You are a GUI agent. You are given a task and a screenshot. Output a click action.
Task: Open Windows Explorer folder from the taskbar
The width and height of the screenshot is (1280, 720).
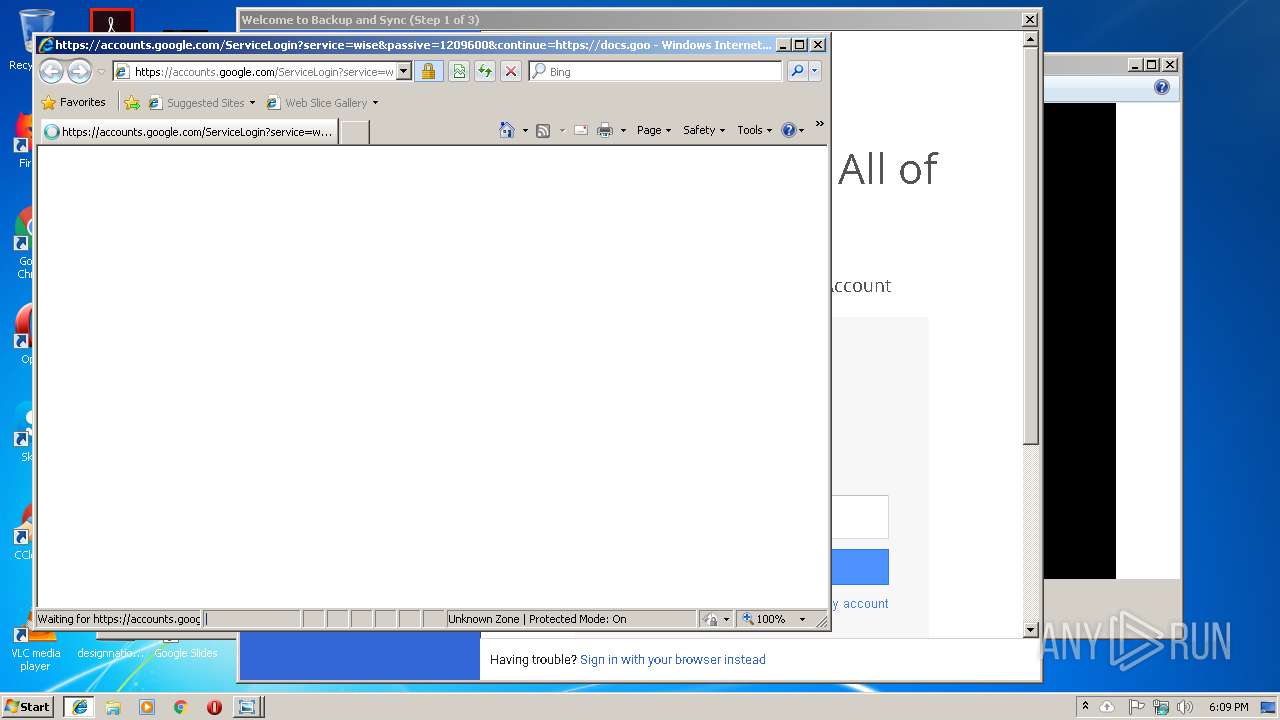point(113,706)
